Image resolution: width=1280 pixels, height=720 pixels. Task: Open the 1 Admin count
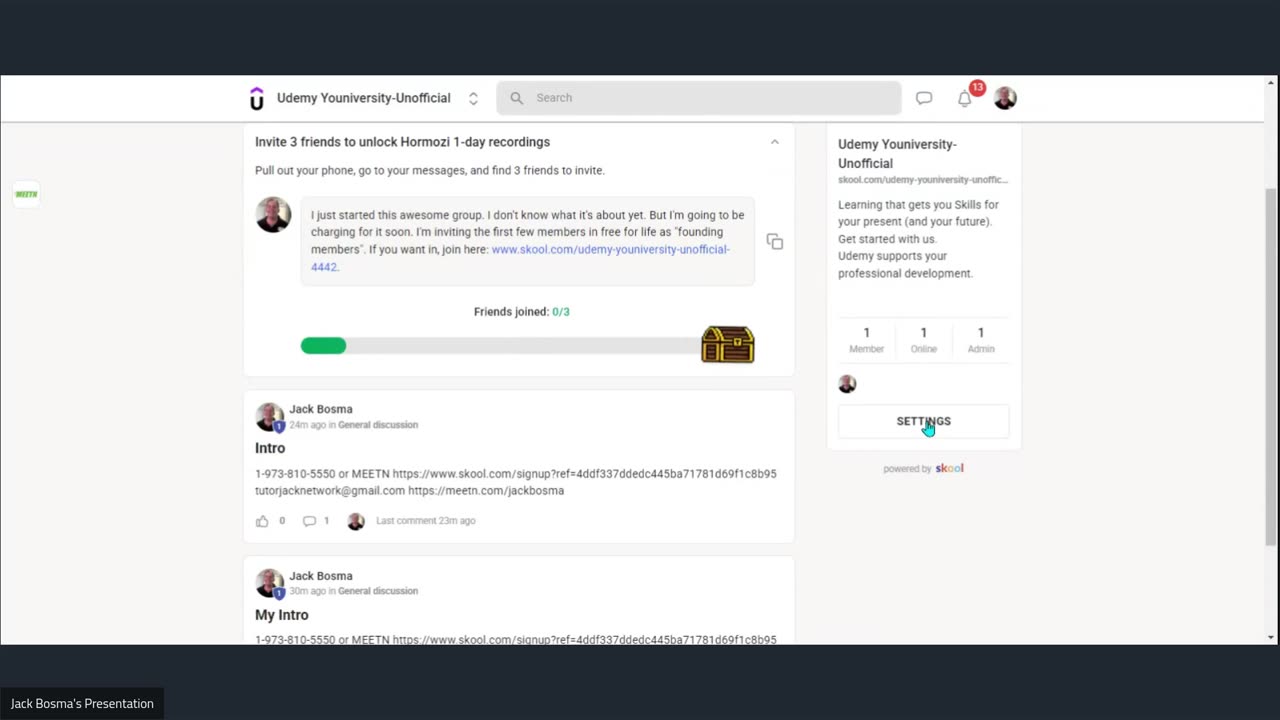[x=981, y=340]
